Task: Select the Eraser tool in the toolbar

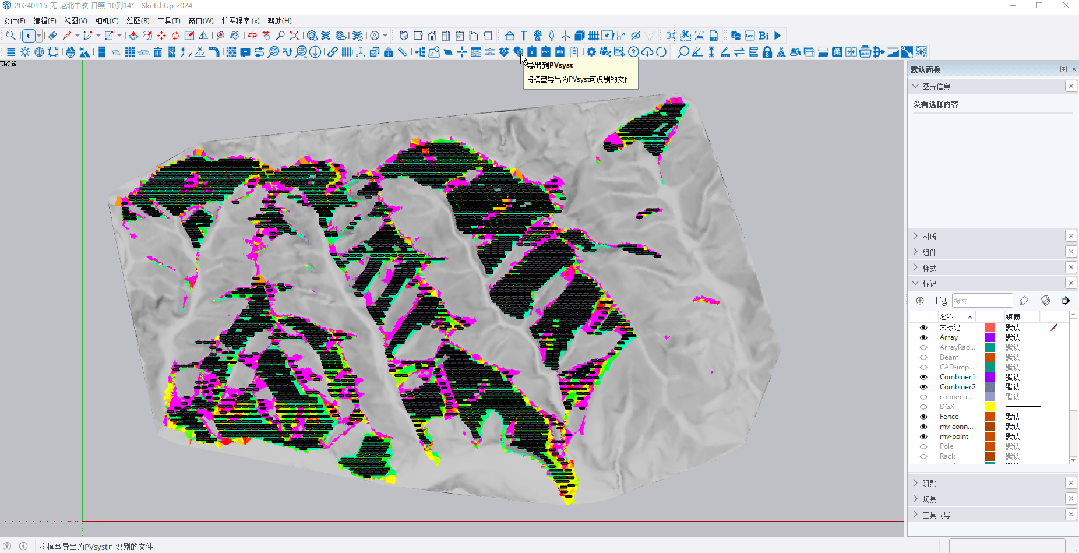Action: [x=53, y=36]
